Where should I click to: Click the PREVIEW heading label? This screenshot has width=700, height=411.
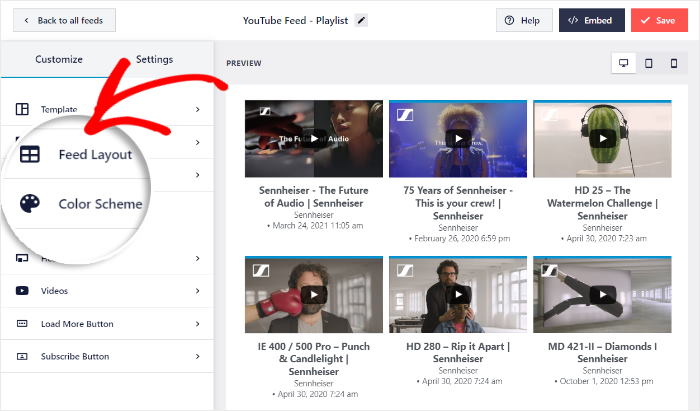click(x=244, y=63)
